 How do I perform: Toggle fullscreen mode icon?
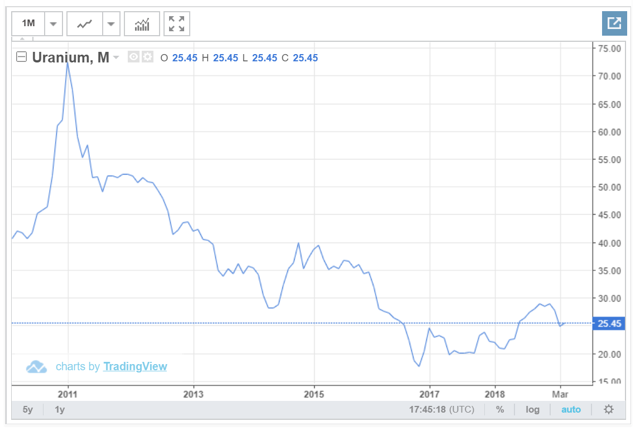(x=177, y=24)
